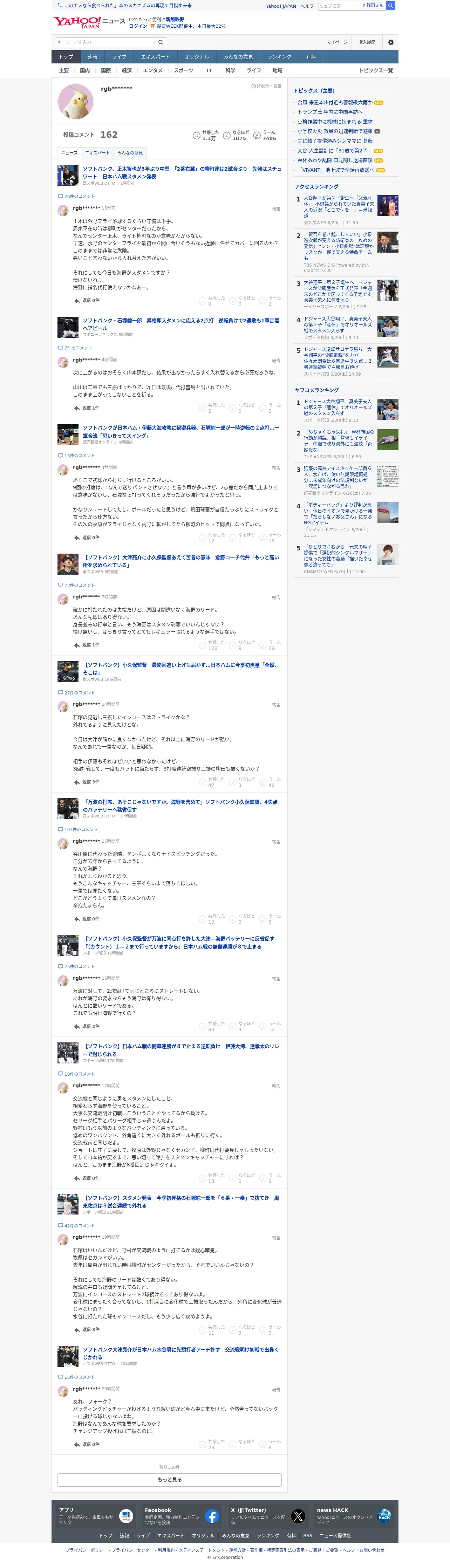The image size is (450, 1568).
Task: Click the Yahoo! JAPAN ニュース logo
Action: click(89, 22)
